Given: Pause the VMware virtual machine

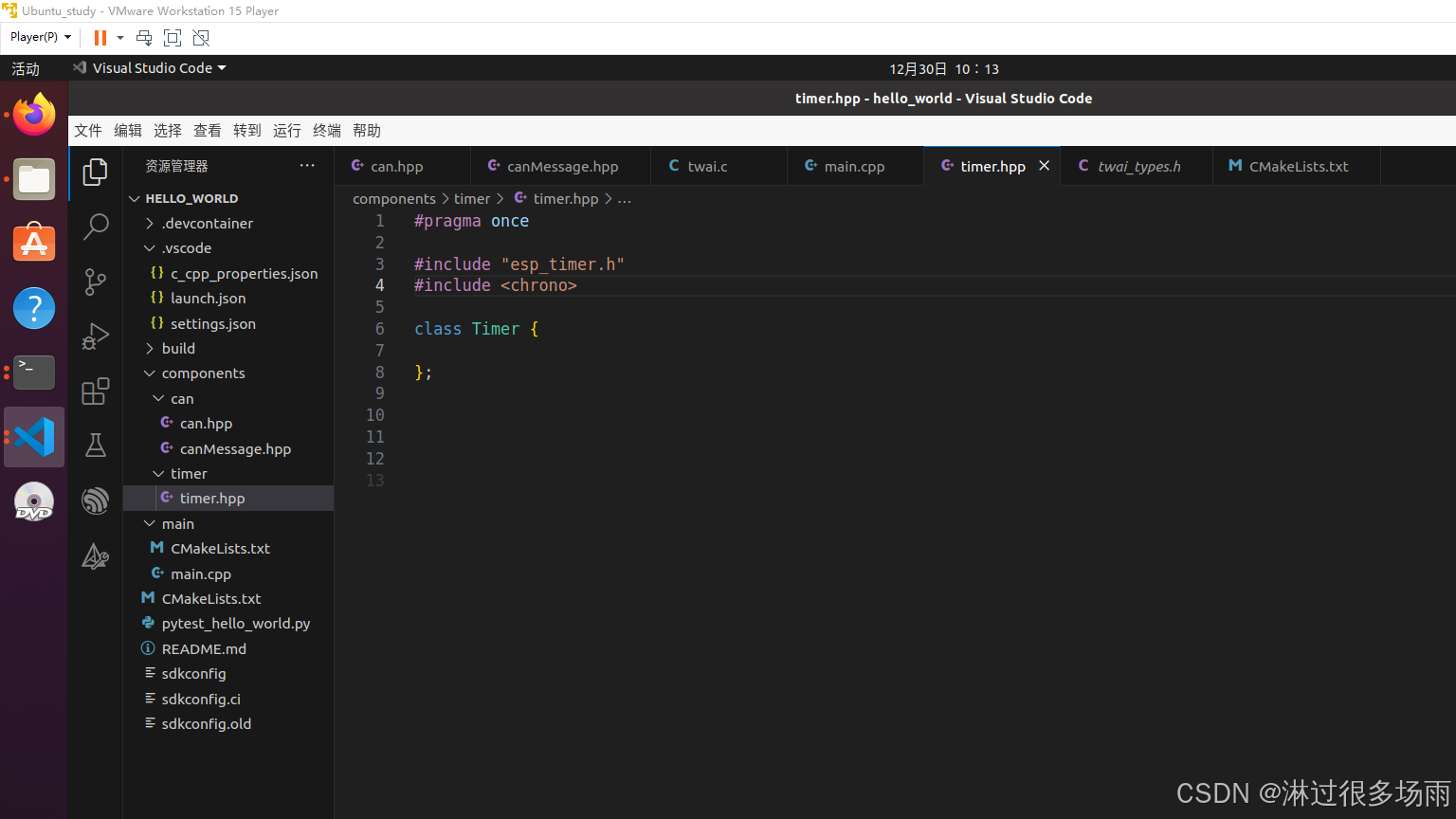Looking at the screenshot, I should coord(100,38).
